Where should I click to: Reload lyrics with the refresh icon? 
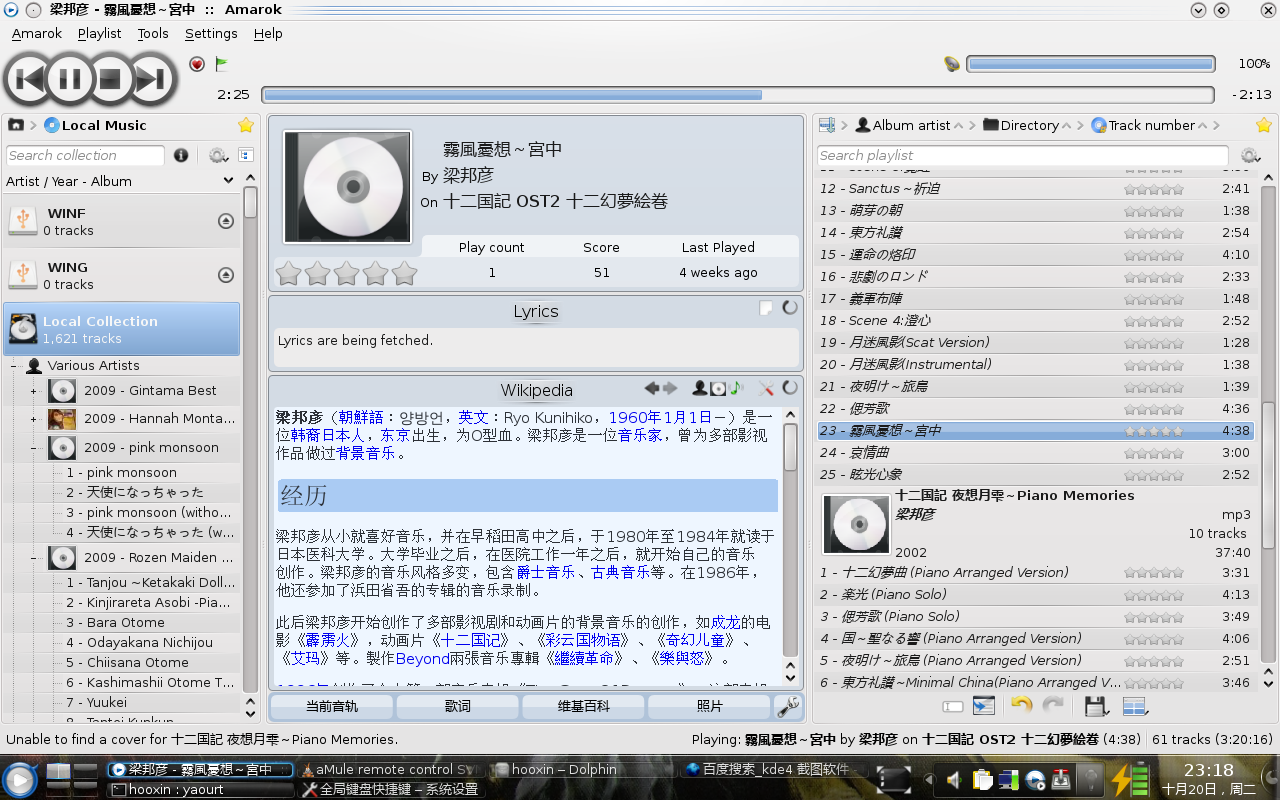[x=790, y=308]
